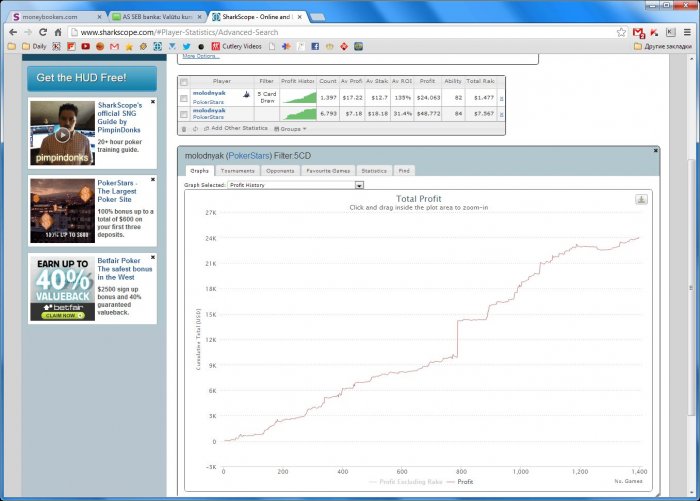
Task: Tick the checkbox for second molodnyak row
Action: 184,114
